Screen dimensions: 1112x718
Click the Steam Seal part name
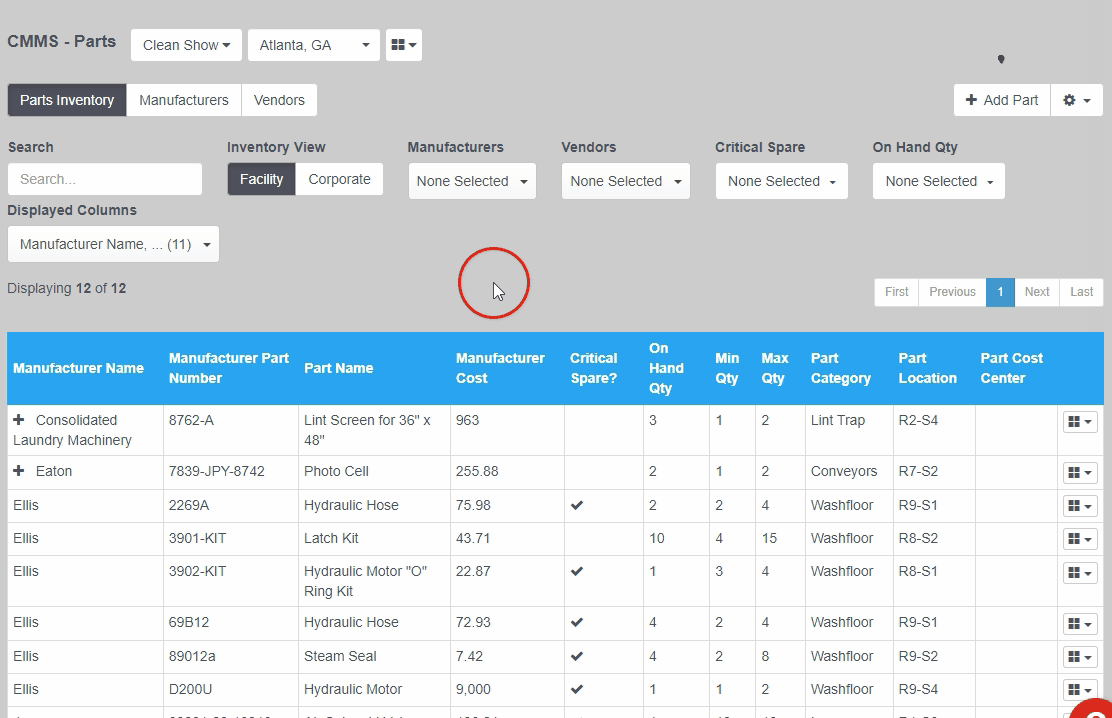(340, 656)
